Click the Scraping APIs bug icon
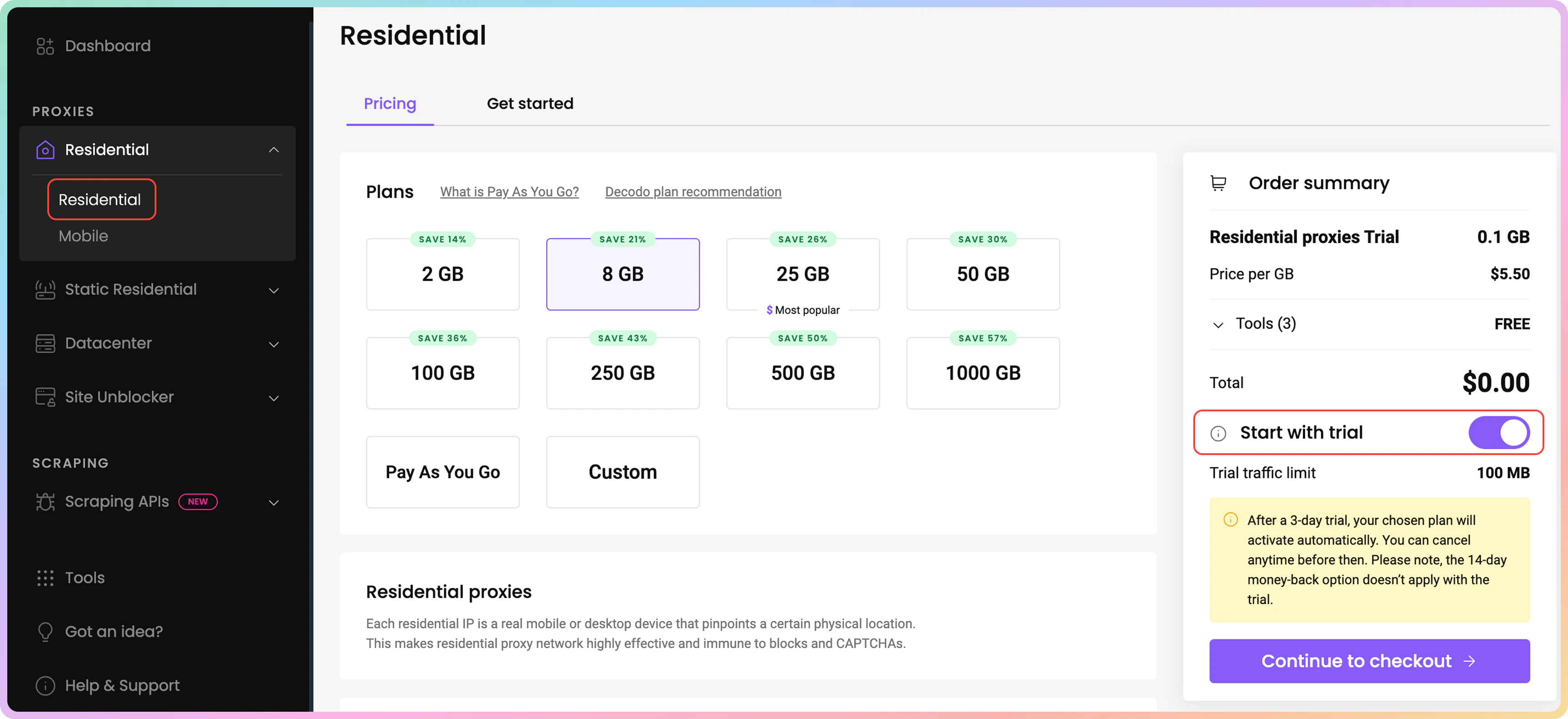The width and height of the screenshot is (1568, 719). [x=45, y=502]
